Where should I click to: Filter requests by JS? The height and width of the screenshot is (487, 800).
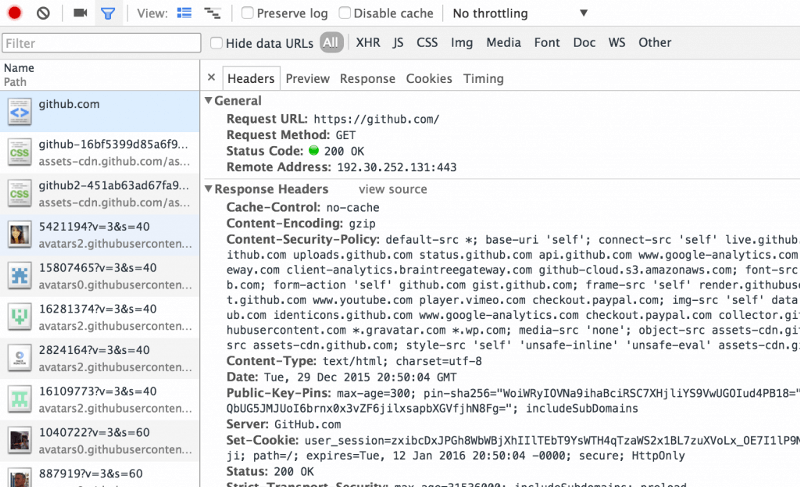tap(398, 43)
